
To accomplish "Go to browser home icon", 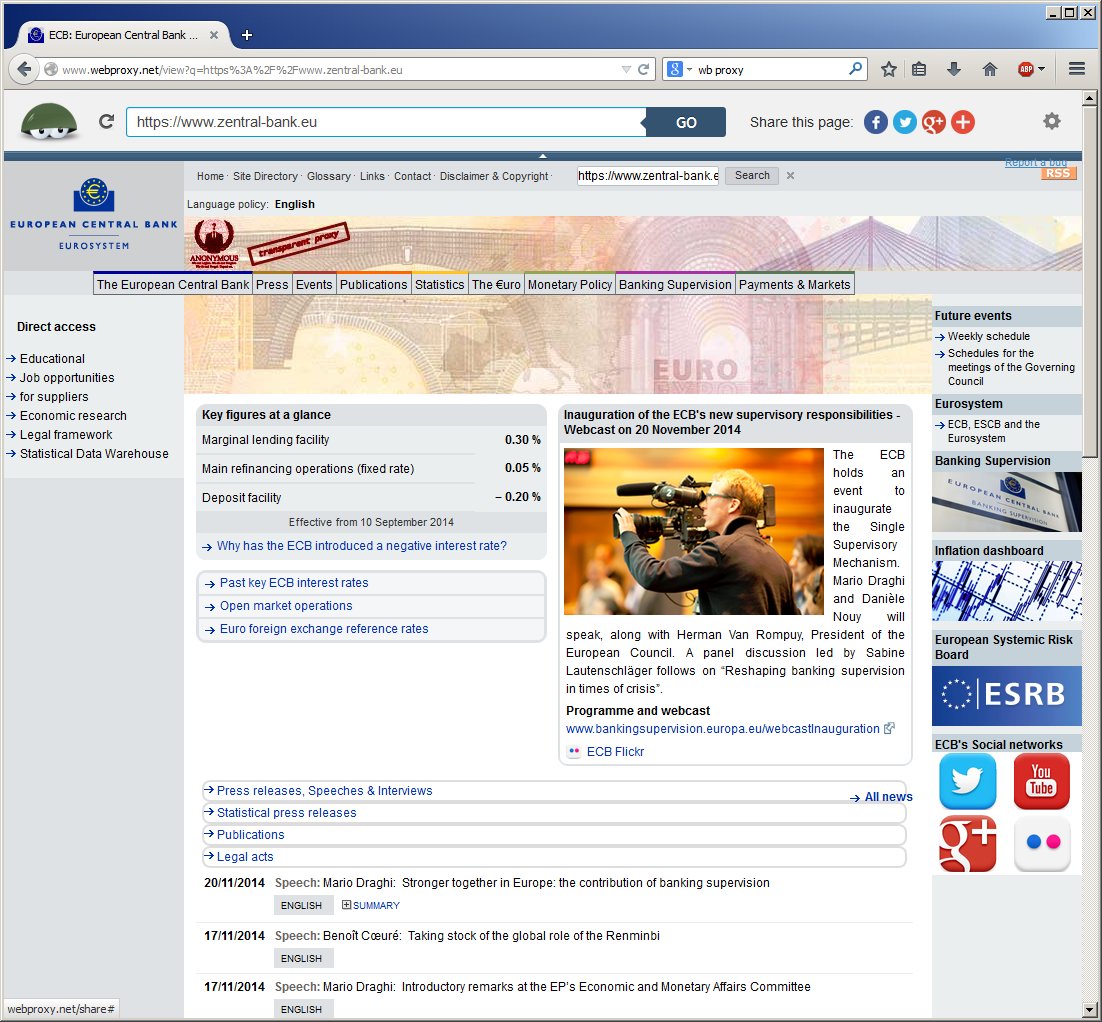I will 990,70.
